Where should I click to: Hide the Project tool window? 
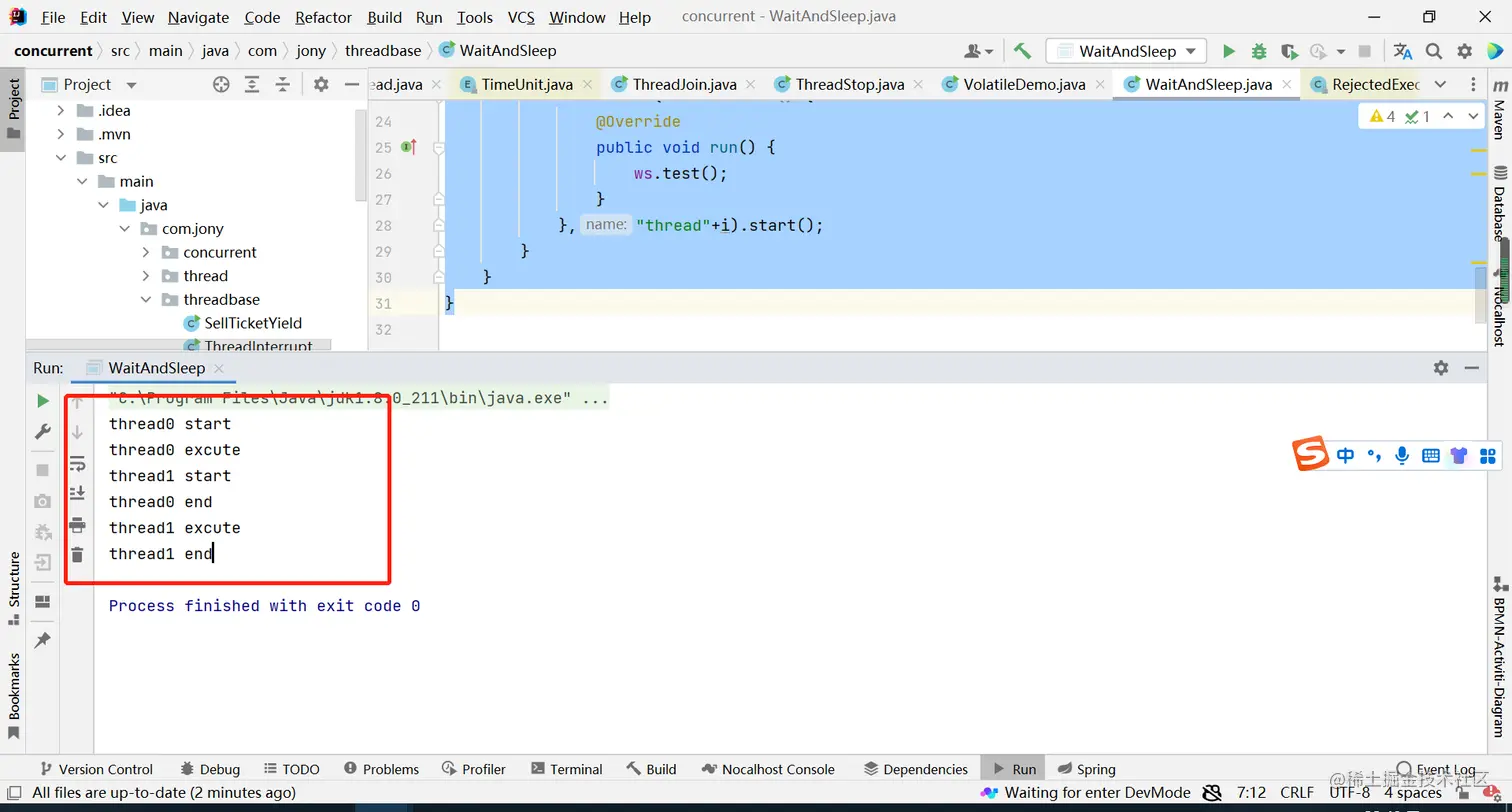pos(351,85)
